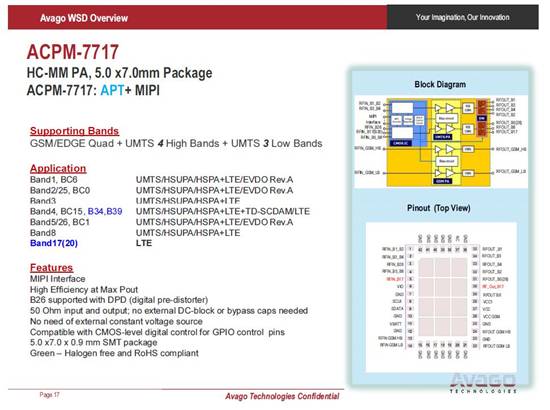The height and width of the screenshot is (410, 550).
Task: Click the GSM/EDGE Quad bands line
Action: pos(176,143)
